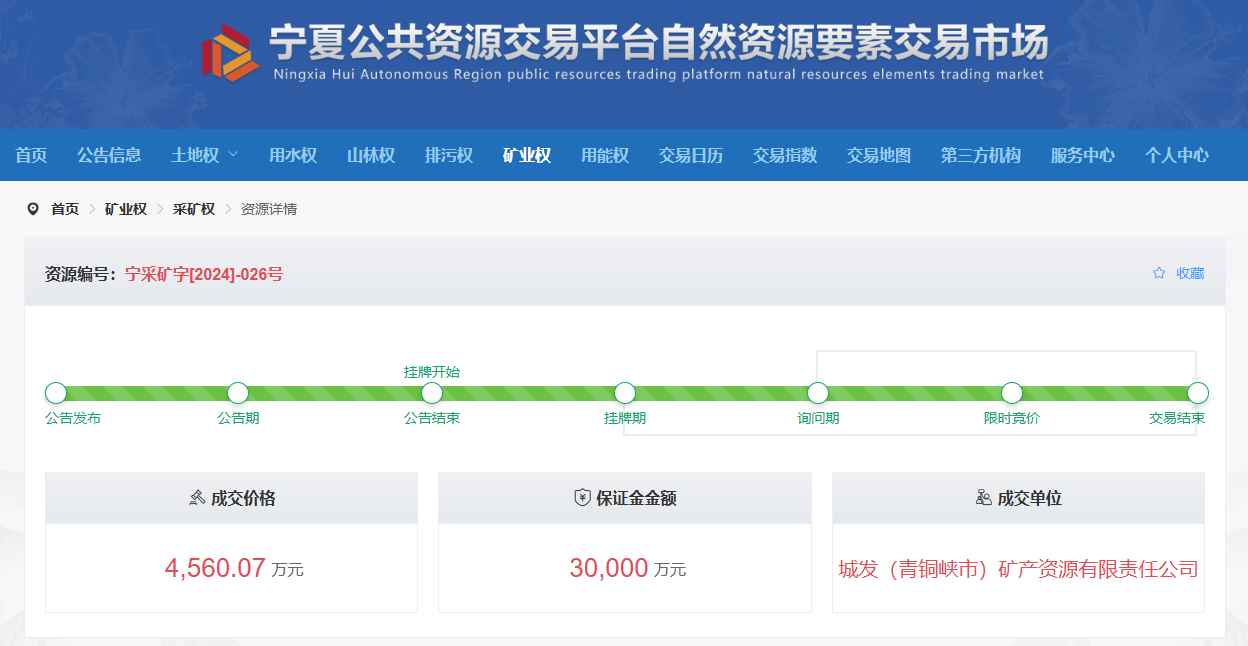Select 个人中心 in the top navigation
The image size is (1248, 646).
[1177, 155]
